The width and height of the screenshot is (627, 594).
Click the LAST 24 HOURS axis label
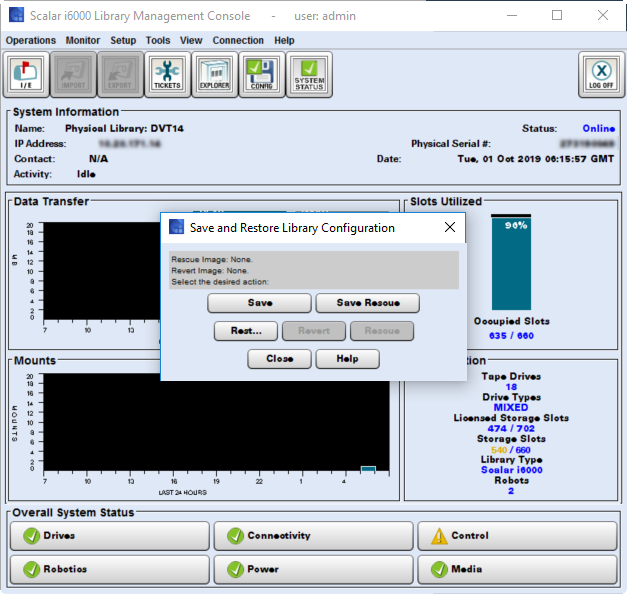point(183,492)
